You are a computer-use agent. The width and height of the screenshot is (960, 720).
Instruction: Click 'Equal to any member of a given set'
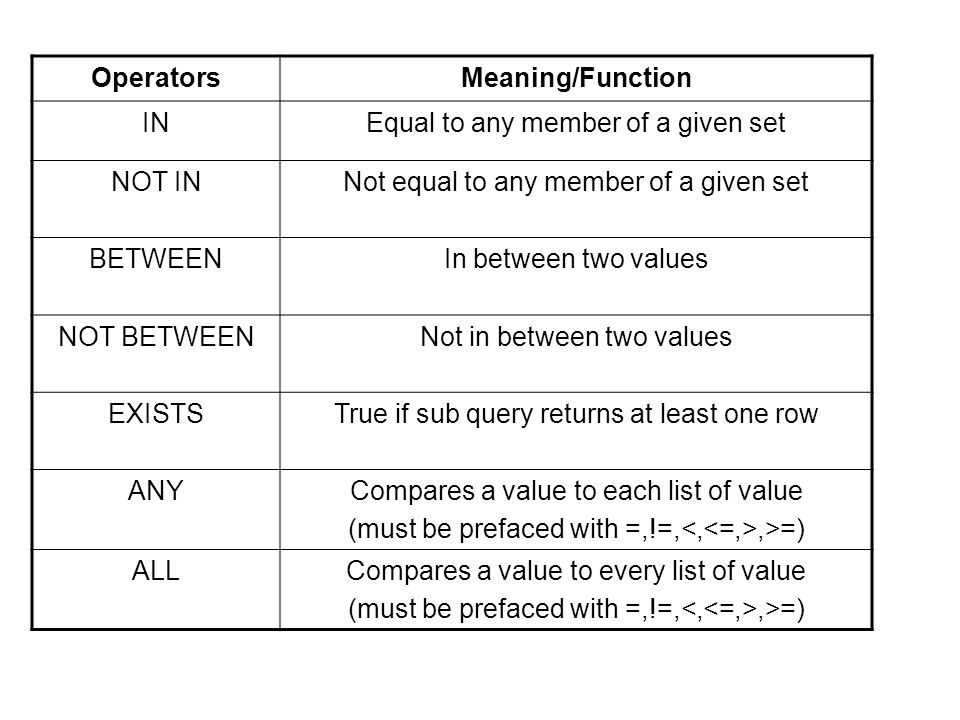[576, 123]
